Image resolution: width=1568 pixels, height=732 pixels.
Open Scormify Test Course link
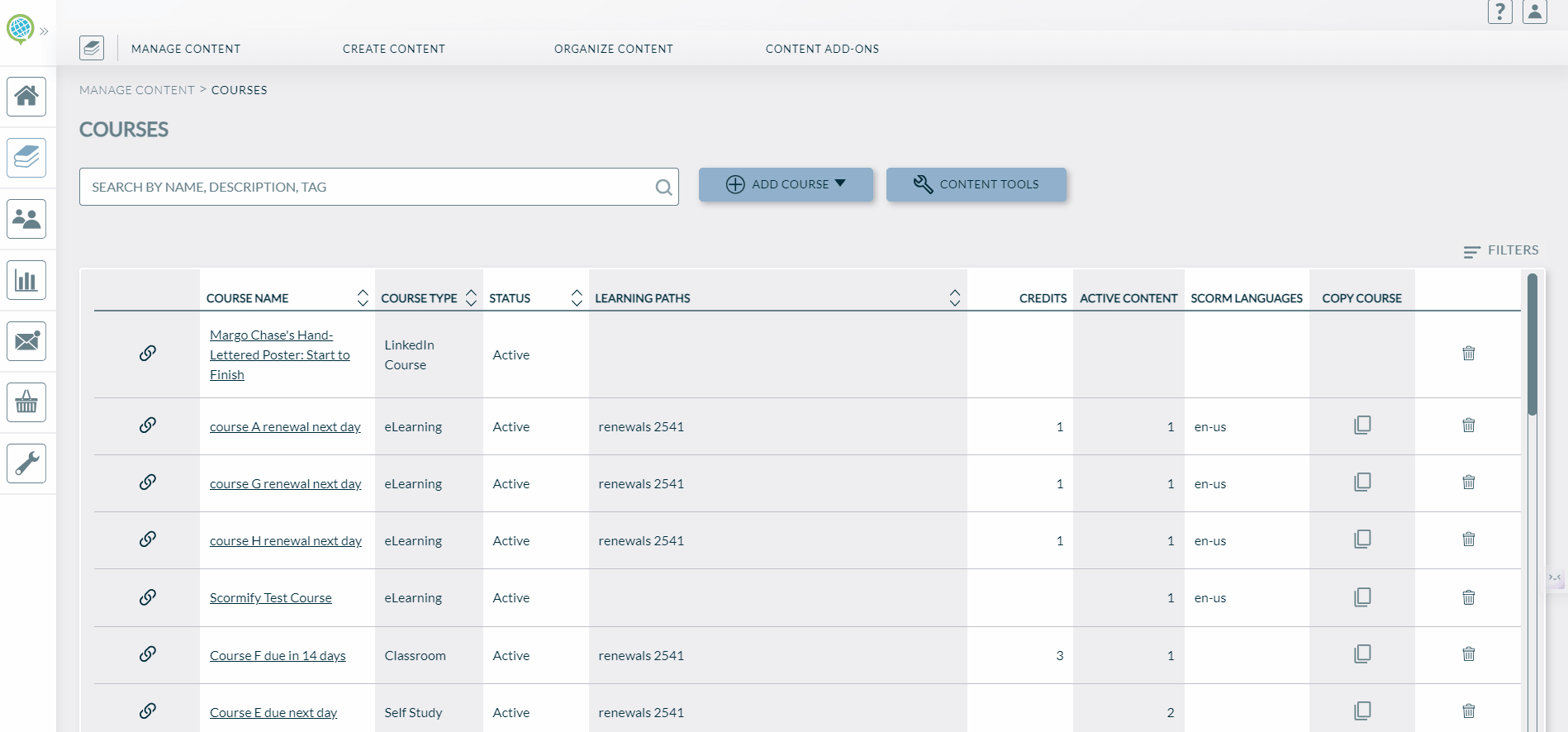coord(271,597)
